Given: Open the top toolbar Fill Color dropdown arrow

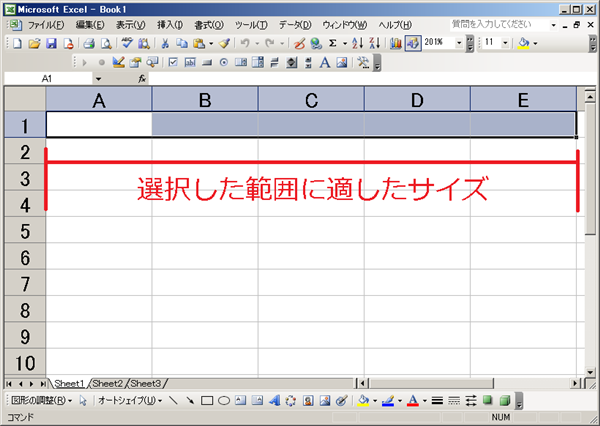Looking at the screenshot, I should pos(535,44).
